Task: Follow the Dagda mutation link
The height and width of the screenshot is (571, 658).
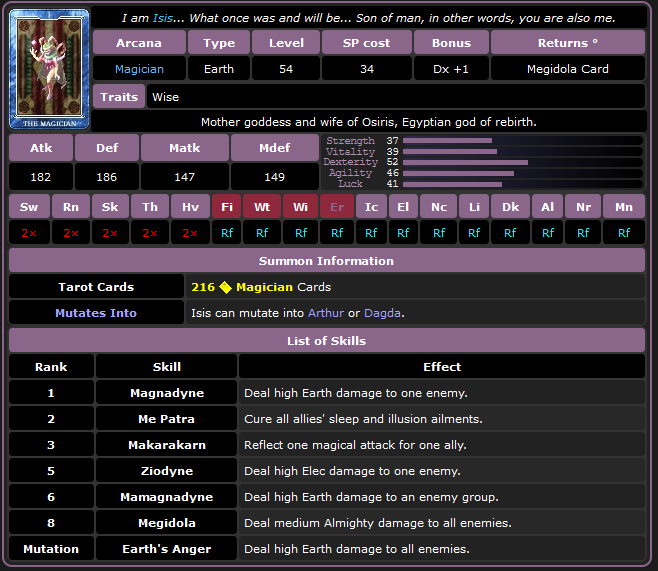Action: pyautogui.click(x=382, y=313)
